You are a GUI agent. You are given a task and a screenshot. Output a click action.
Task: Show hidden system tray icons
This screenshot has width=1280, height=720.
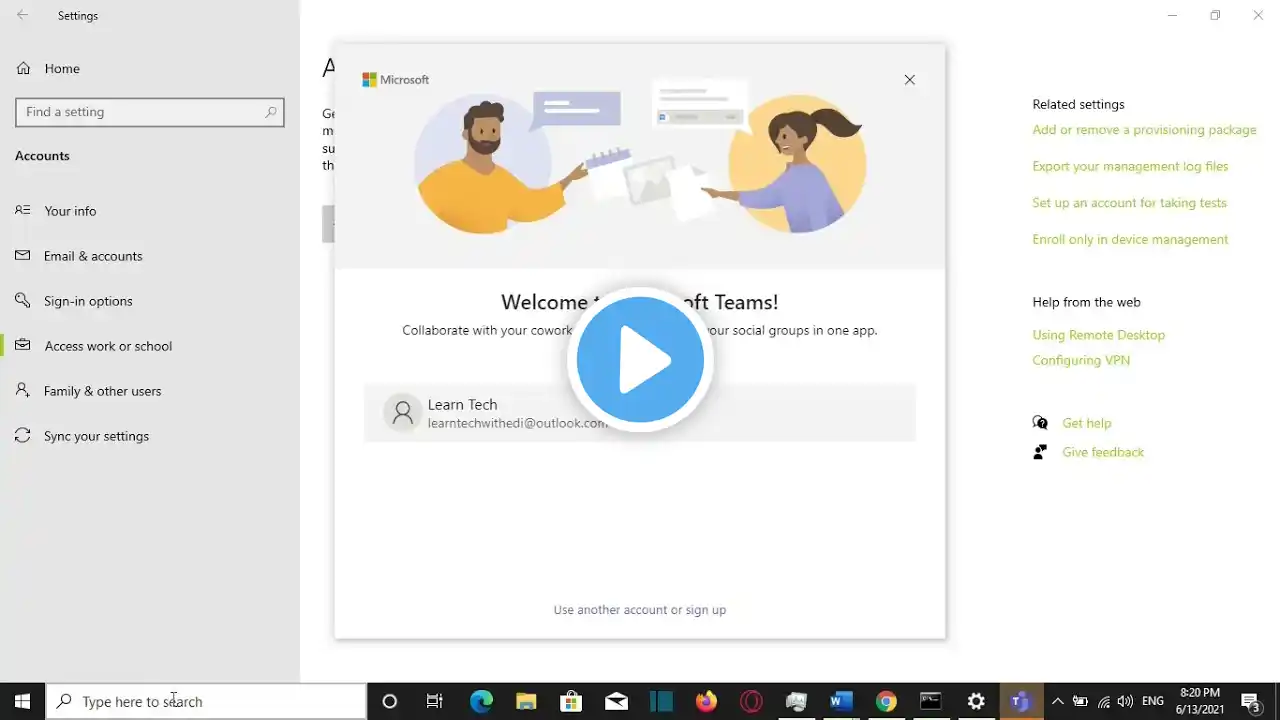[x=1057, y=701]
